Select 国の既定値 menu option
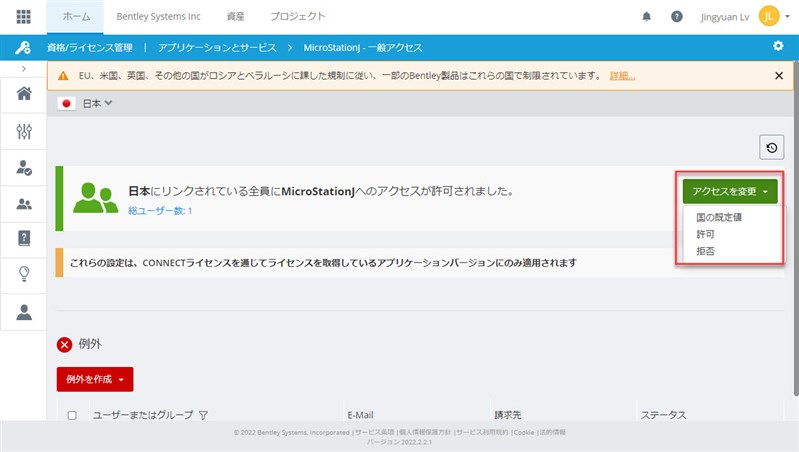The height and width of the screenshot is (452, 799). [x=719, y=217]
